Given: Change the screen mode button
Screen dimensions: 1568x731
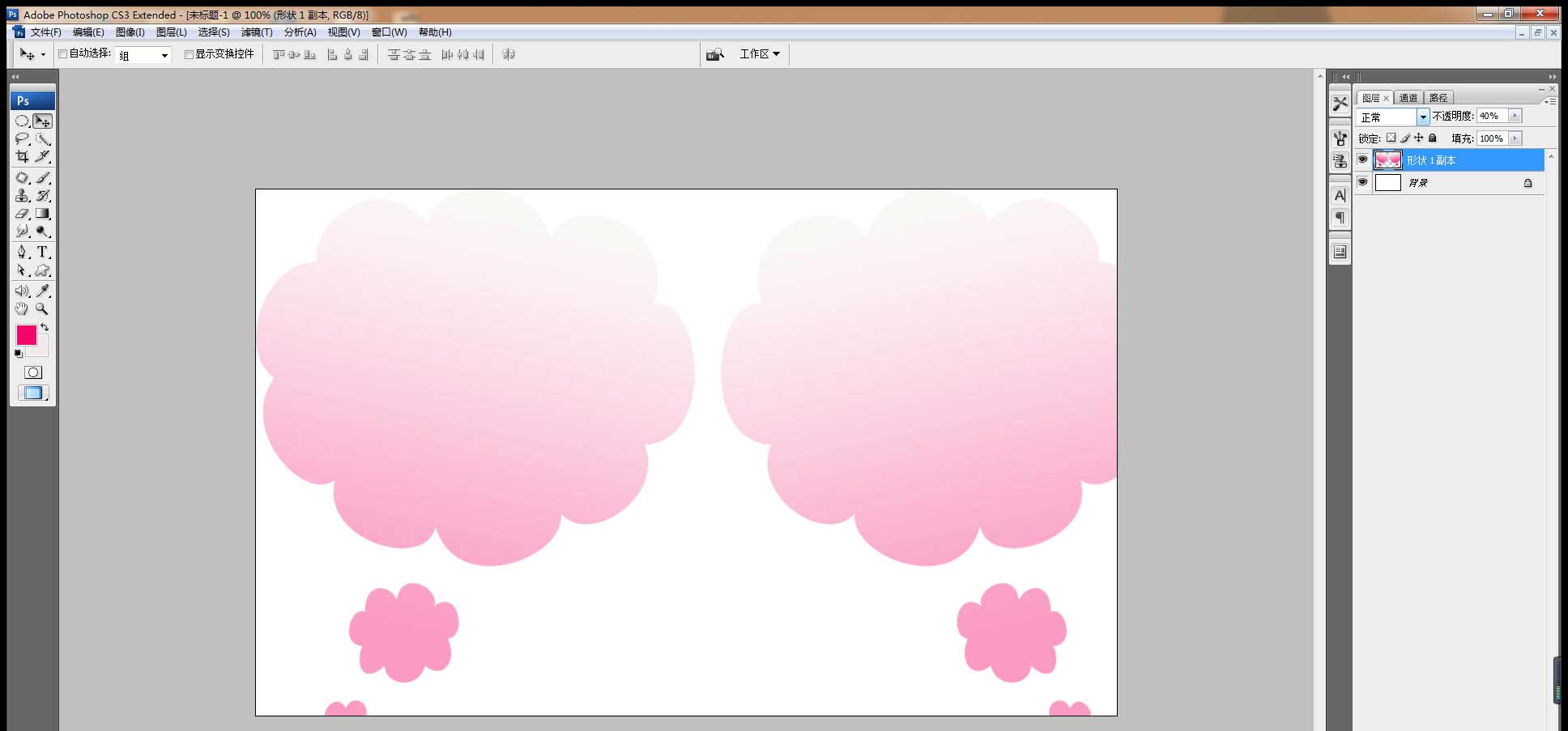Looking at the screenshot, I should point(33,393).
